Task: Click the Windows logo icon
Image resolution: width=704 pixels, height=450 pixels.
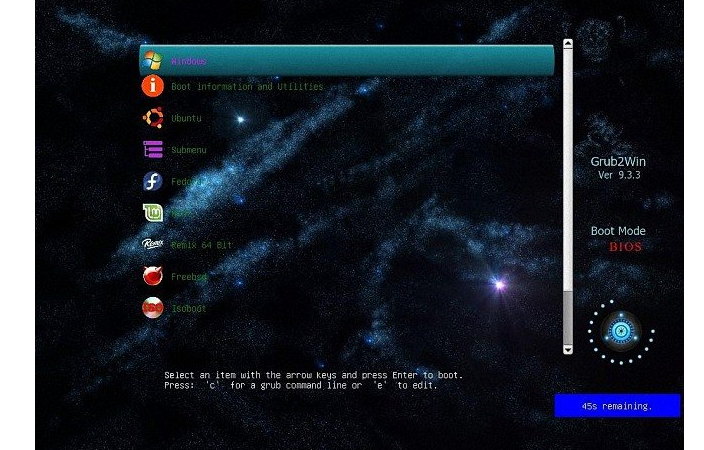Action: point(153,60)
